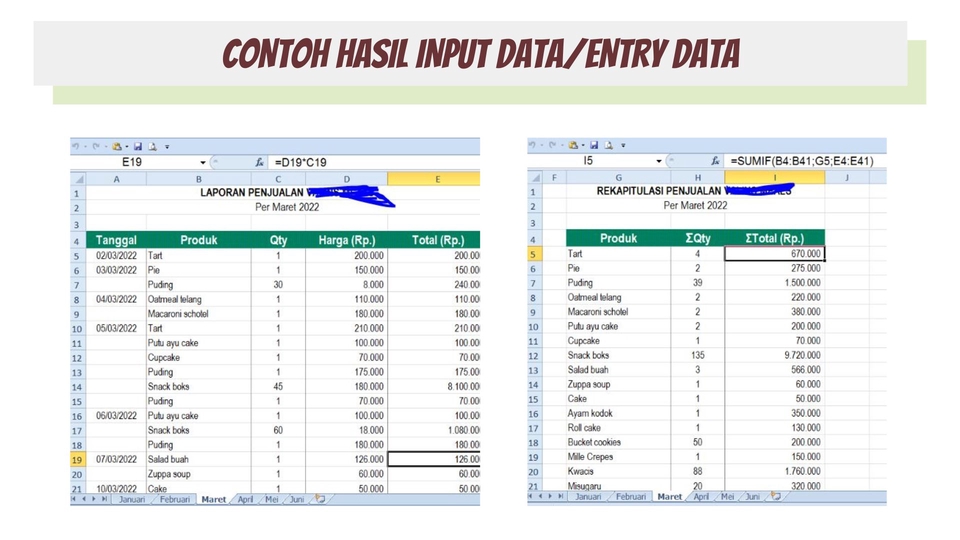Switch to April sheet tab in right window

tap(702, 497)
